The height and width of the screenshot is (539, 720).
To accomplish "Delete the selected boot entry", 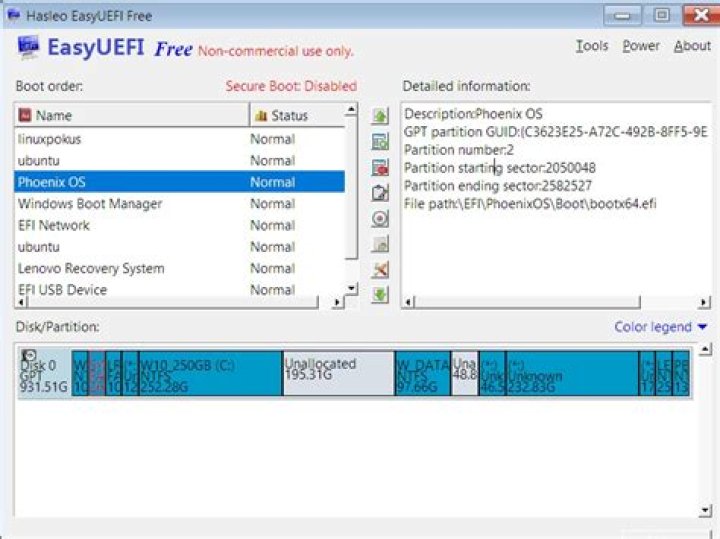I will pos(380,167).
